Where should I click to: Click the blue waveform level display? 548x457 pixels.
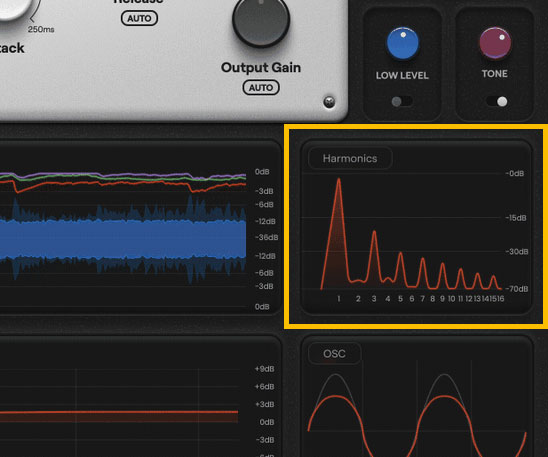(x=122, y=239)
